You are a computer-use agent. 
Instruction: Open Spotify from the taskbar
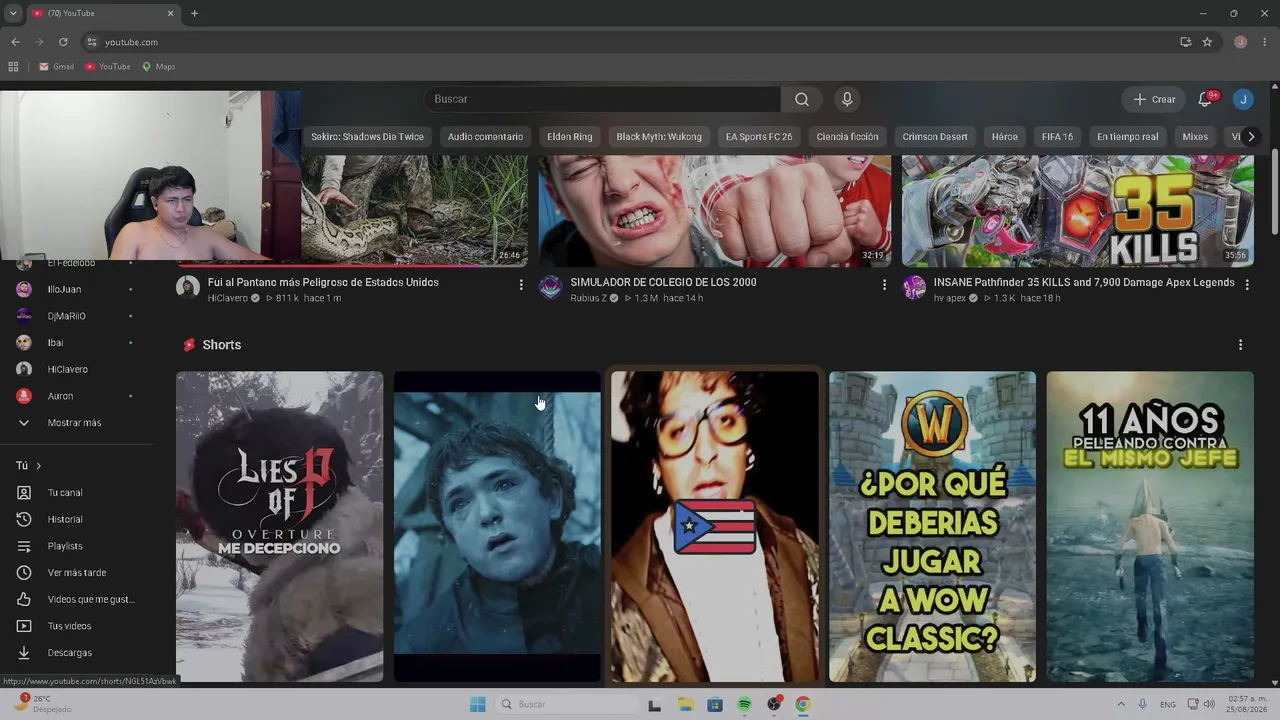(744, 705)
